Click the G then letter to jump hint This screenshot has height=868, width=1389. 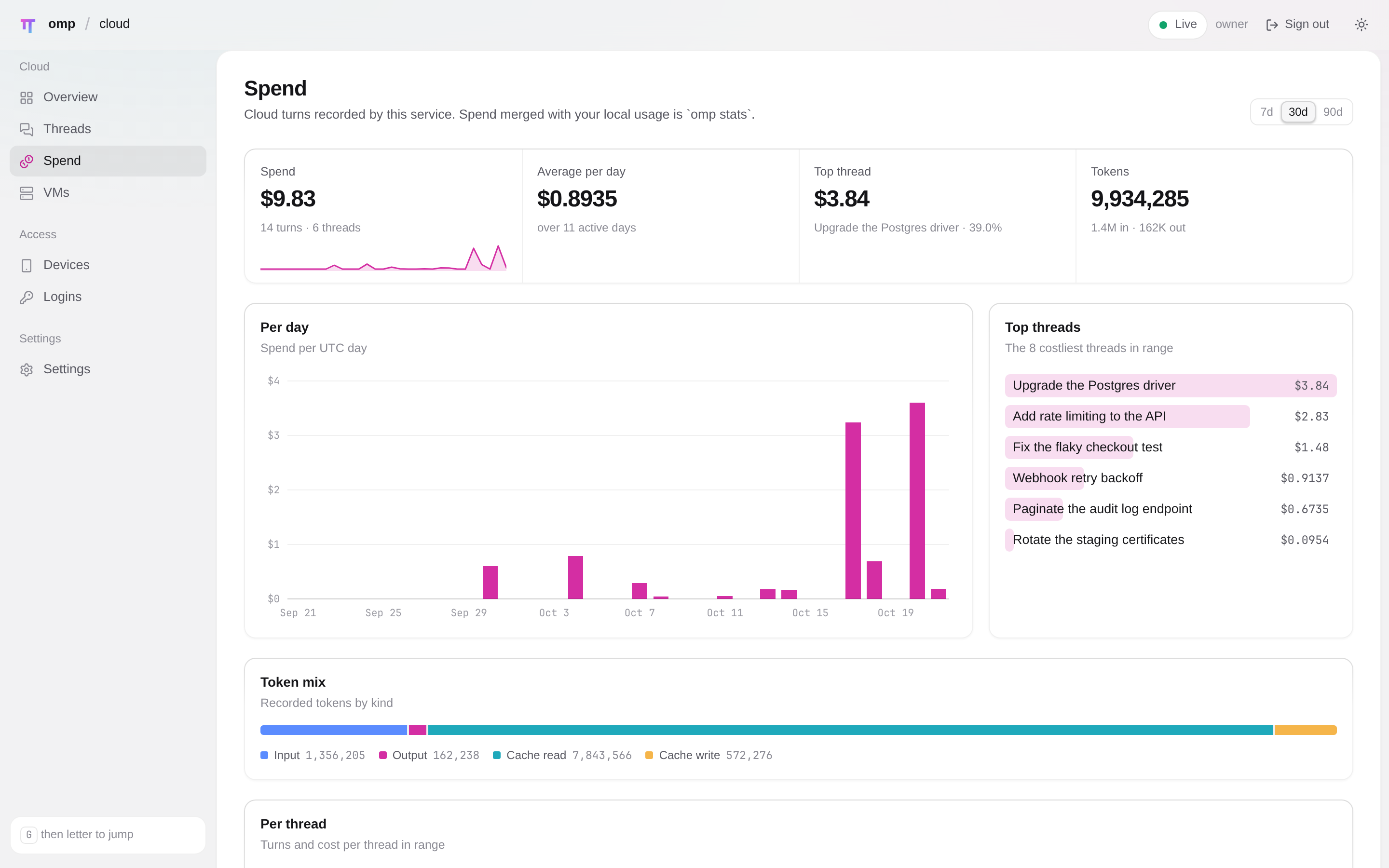pos(108,835)
